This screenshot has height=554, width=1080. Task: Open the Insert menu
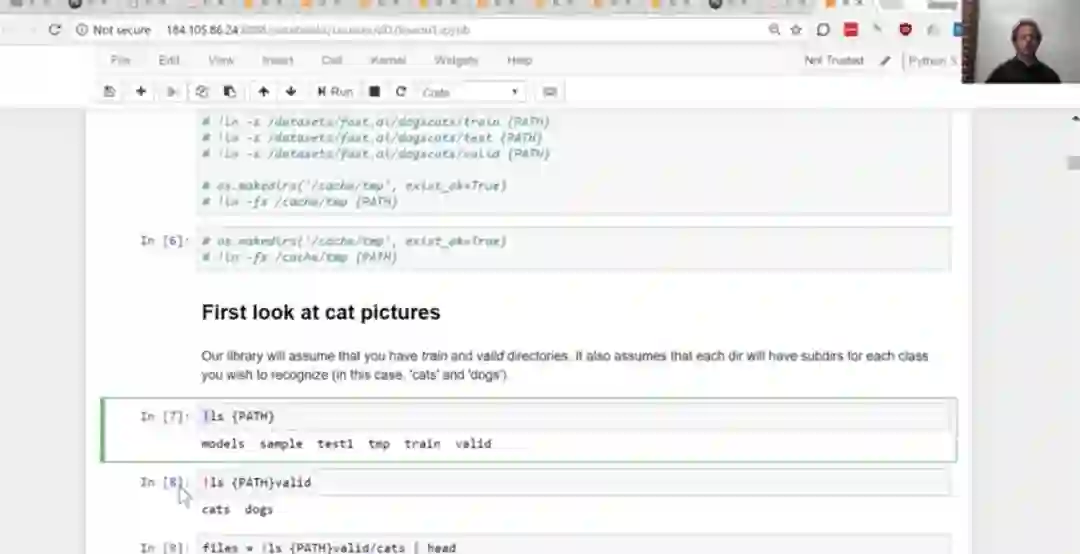pyautogui.click(x=278, y=61)
